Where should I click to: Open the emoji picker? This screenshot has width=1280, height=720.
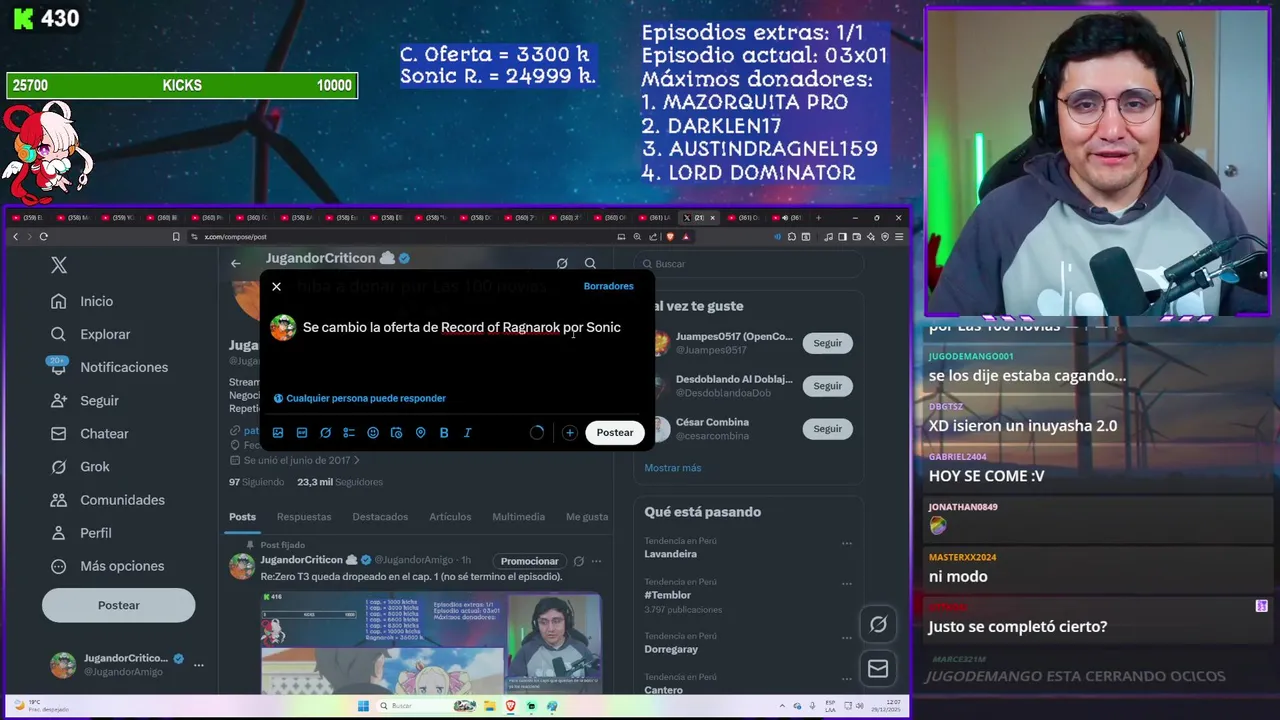click(373, 433)
